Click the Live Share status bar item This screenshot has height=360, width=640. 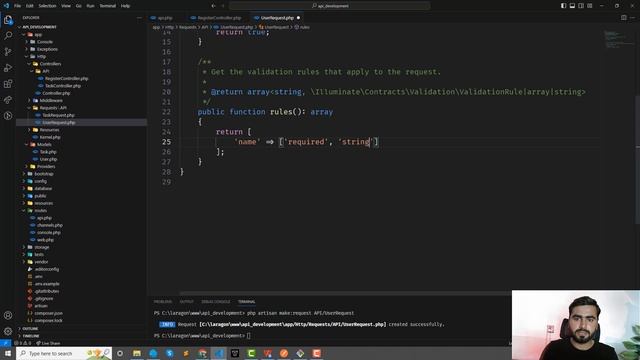(48, 343)
